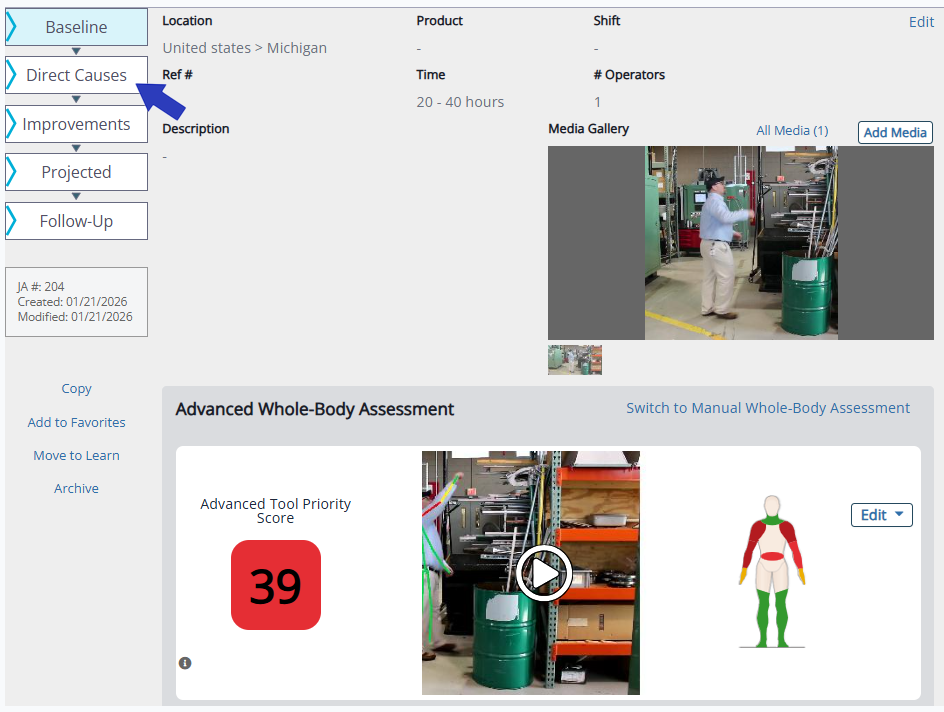Screen dimensions: 944x712
Task: Click the red priority score 39 box
Action: click(275, 585)
